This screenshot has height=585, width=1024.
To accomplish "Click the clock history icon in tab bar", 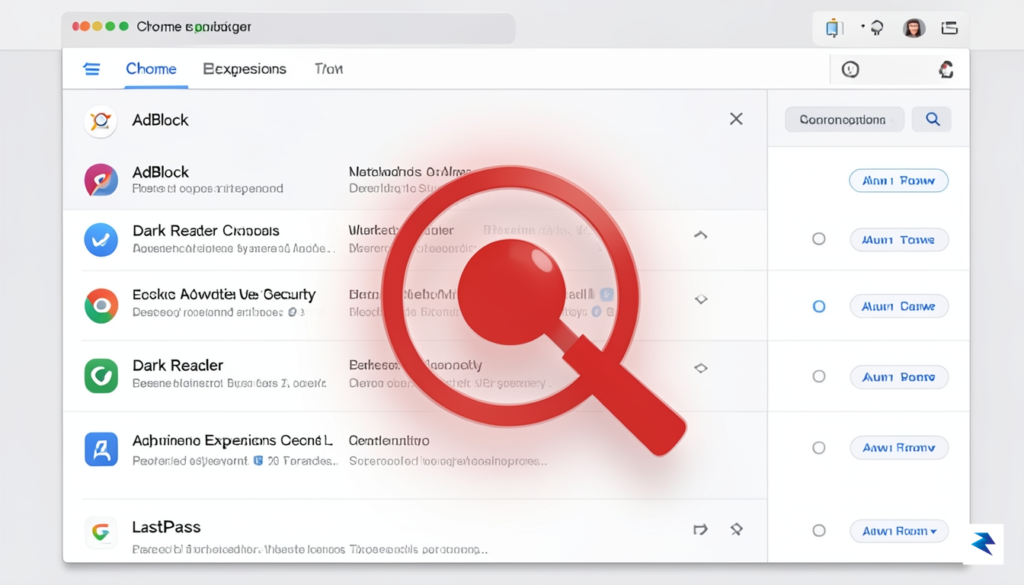I will pos(850,69).
